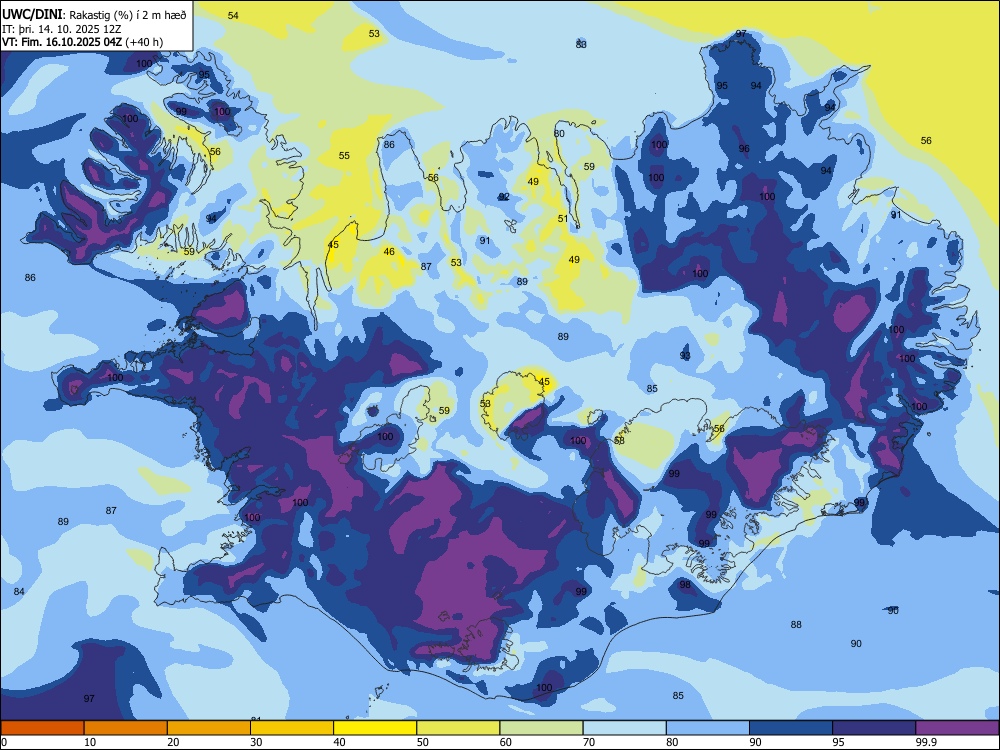This screenshot has height=750, width=1000.
Task: Click the legend scale label 20
Action: [x=173, y=742]
